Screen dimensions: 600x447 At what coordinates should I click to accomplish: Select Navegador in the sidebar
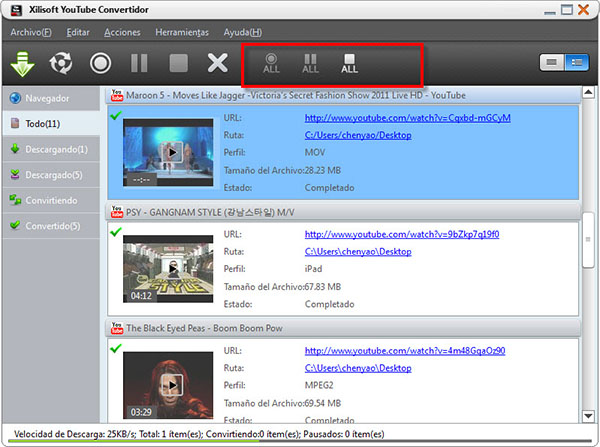click(51, 98)
